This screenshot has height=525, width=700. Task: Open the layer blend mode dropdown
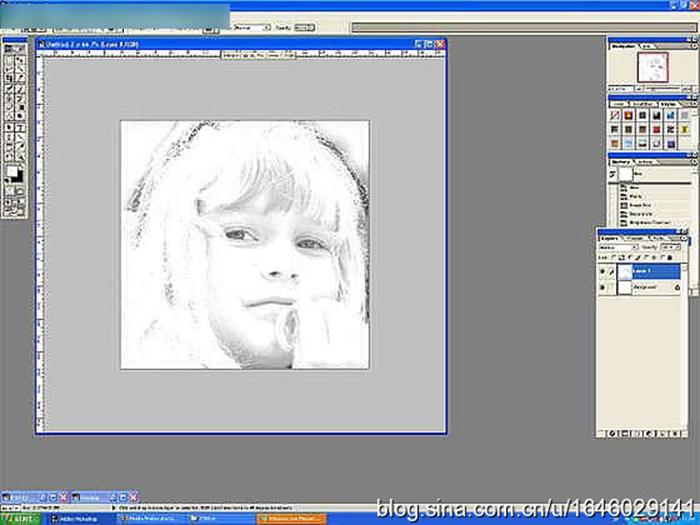618,247
